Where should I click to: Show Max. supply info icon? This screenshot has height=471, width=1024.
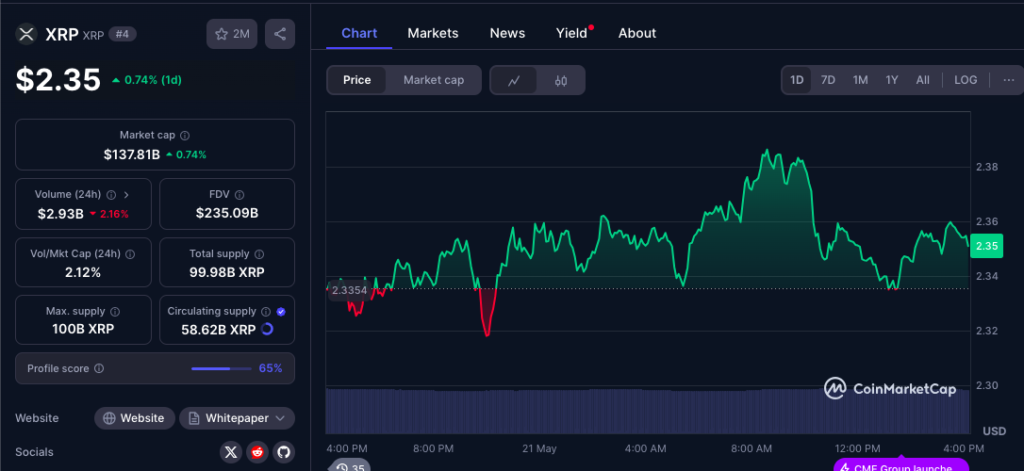pyautogui.click(x=115, y=312)
